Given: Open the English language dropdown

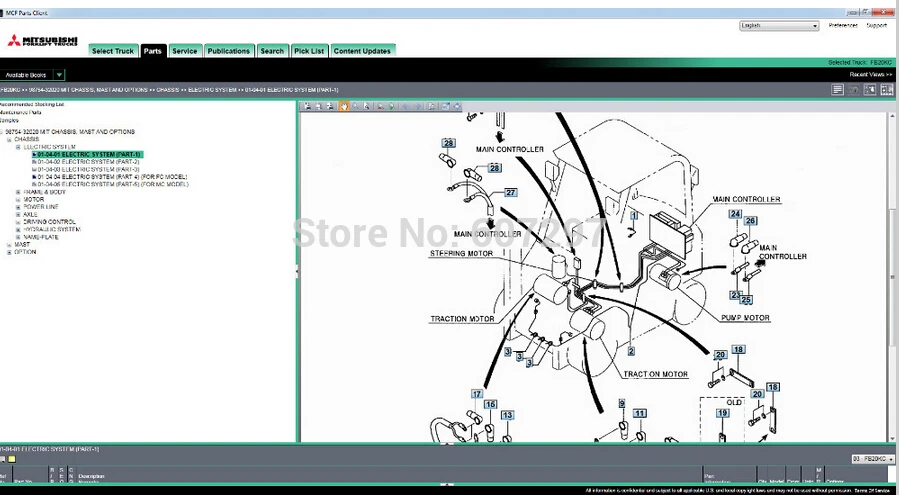Looking at the screenshot, I should pyautogui.click(x=779, y=26).
